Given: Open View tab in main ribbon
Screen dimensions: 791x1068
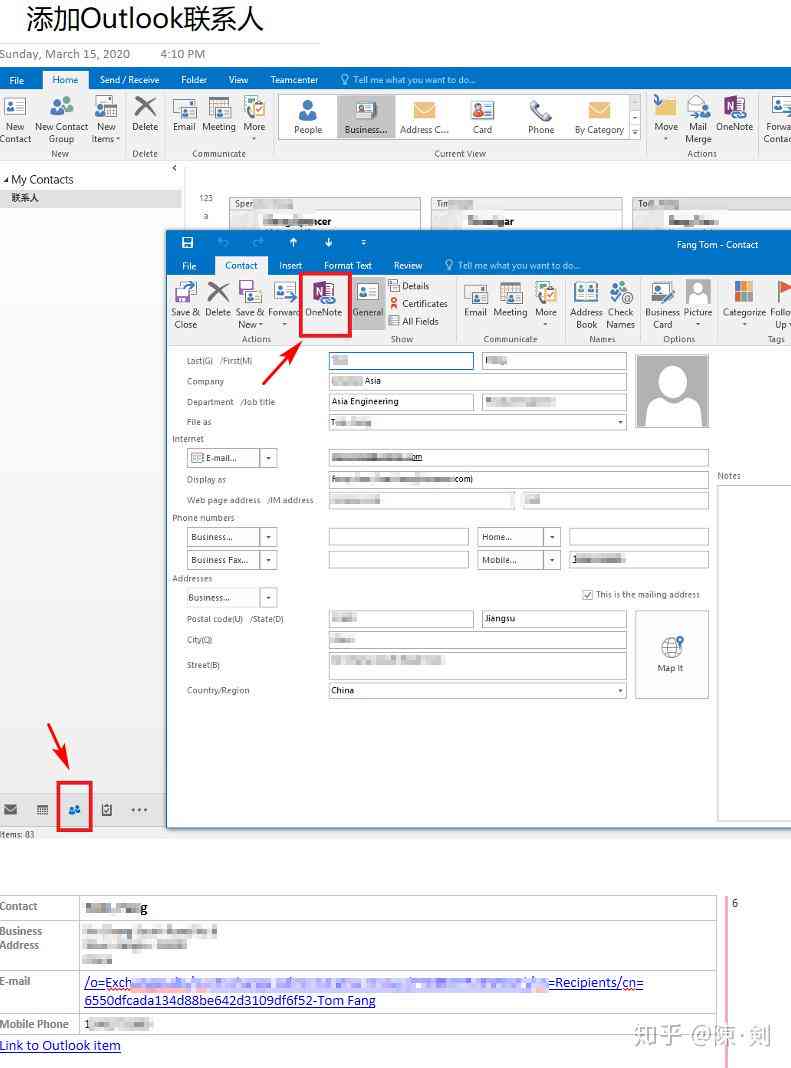Looking at the screenshot, I should click(238, 80).
